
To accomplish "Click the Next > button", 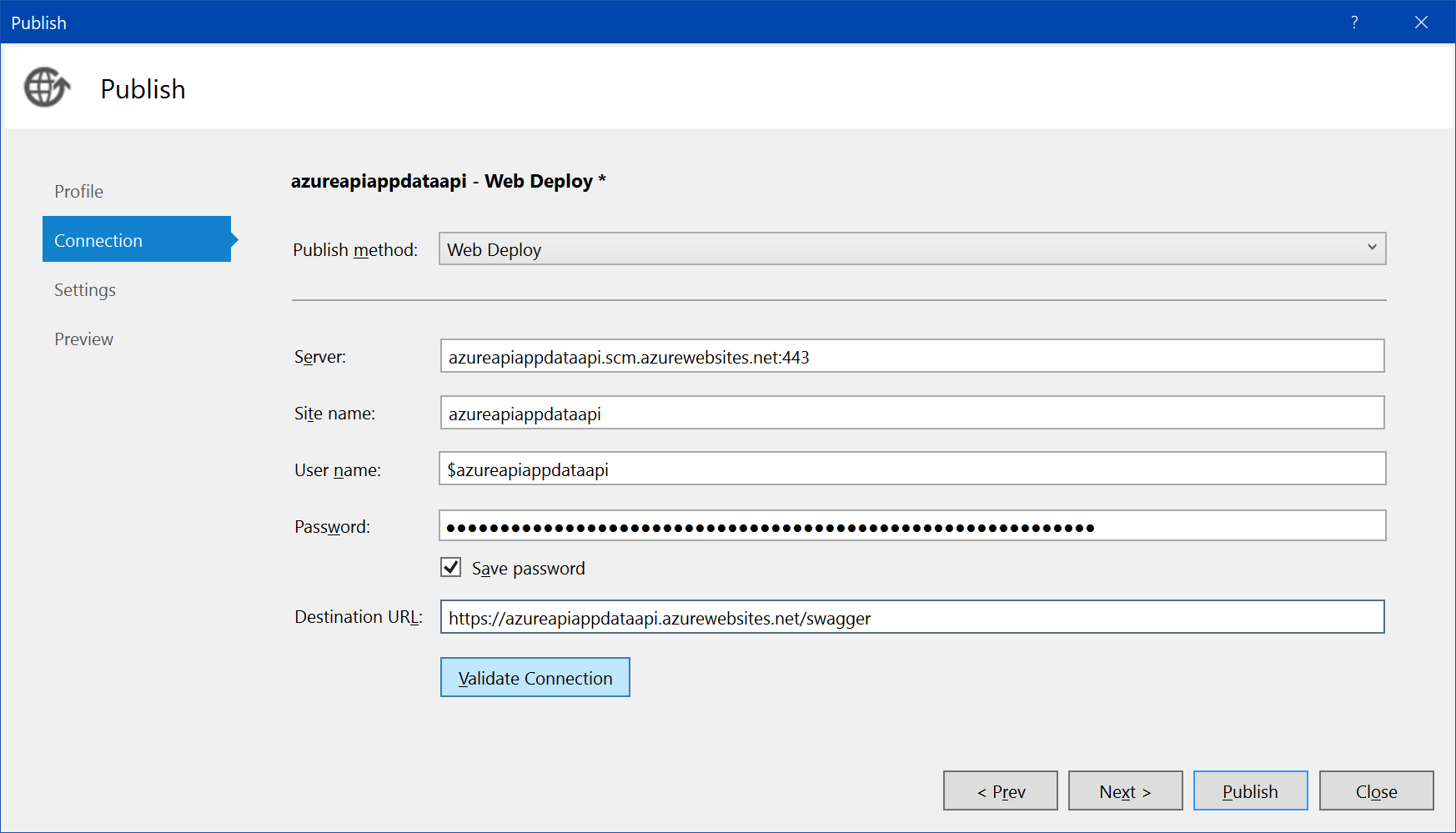I will (x=1125, y=791).
